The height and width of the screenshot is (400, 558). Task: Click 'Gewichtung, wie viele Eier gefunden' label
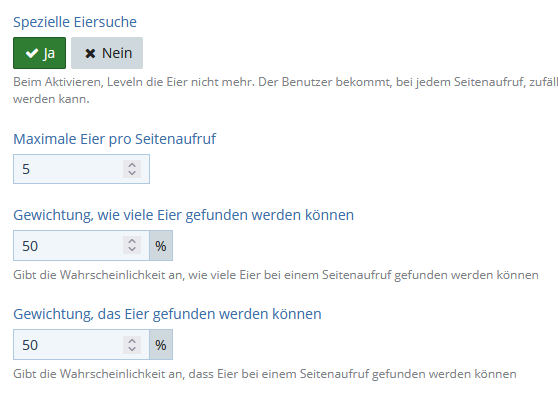pos(184,215)
